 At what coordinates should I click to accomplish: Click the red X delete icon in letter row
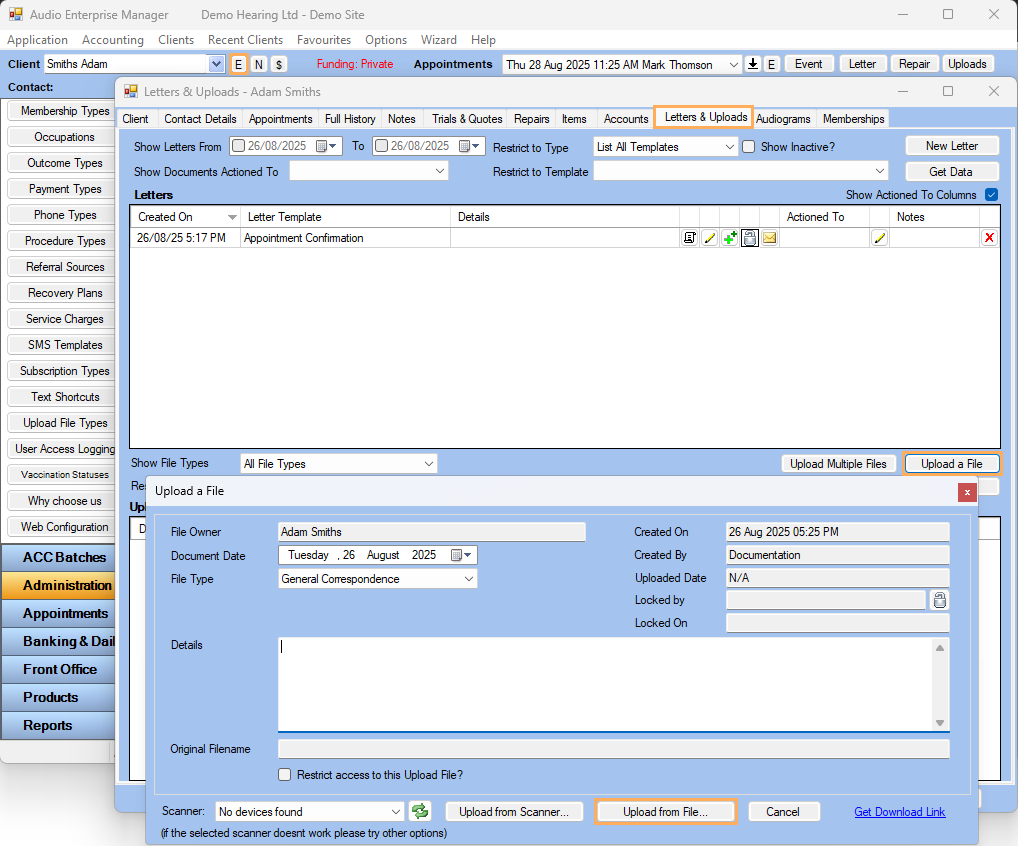(989, 238)
